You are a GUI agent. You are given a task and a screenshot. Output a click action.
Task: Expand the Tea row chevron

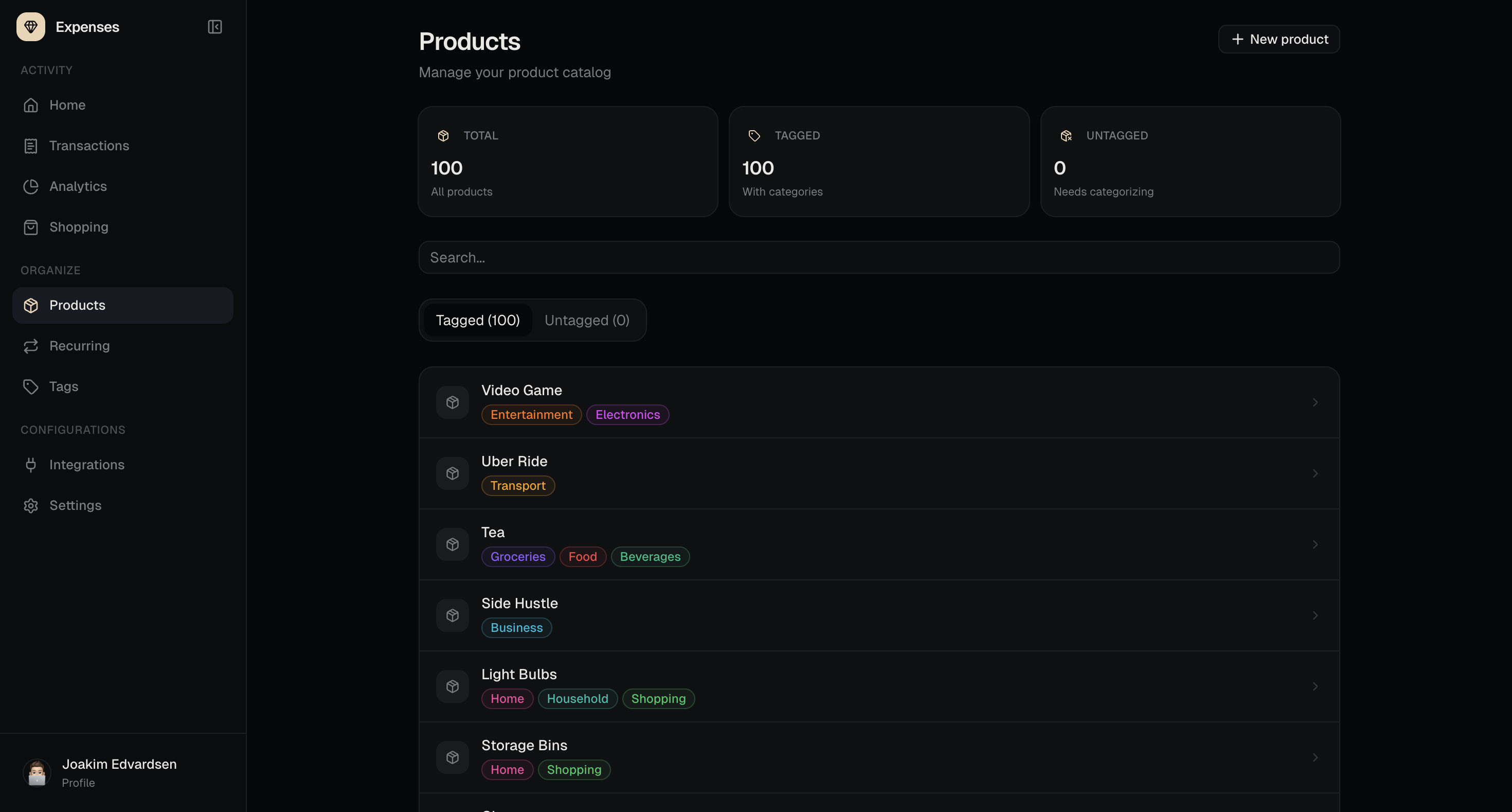[1315, 544]
